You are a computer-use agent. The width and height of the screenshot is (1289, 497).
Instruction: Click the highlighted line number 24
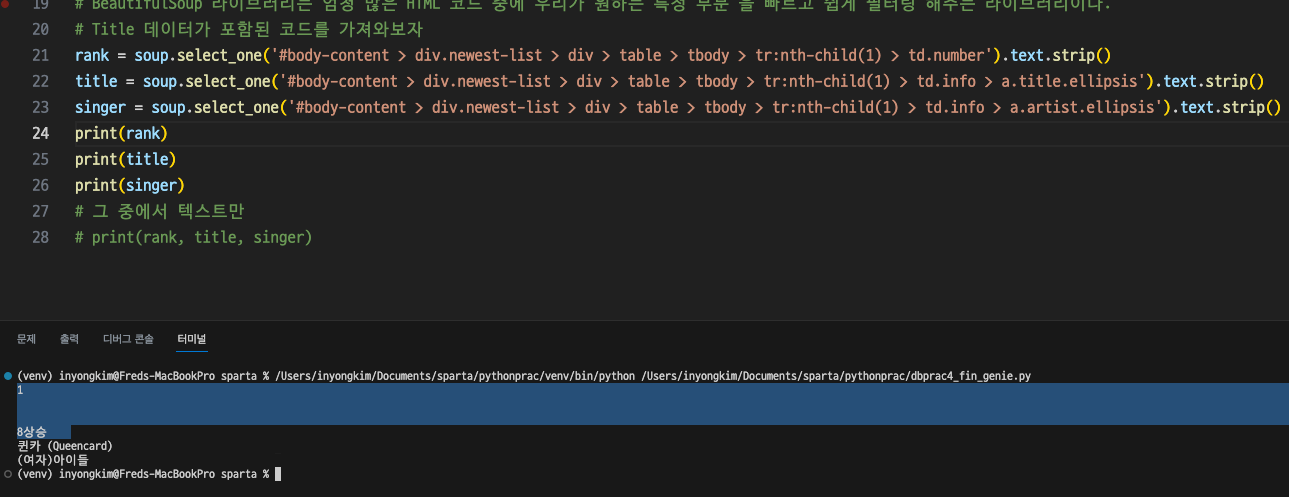[x=40, y=133]
